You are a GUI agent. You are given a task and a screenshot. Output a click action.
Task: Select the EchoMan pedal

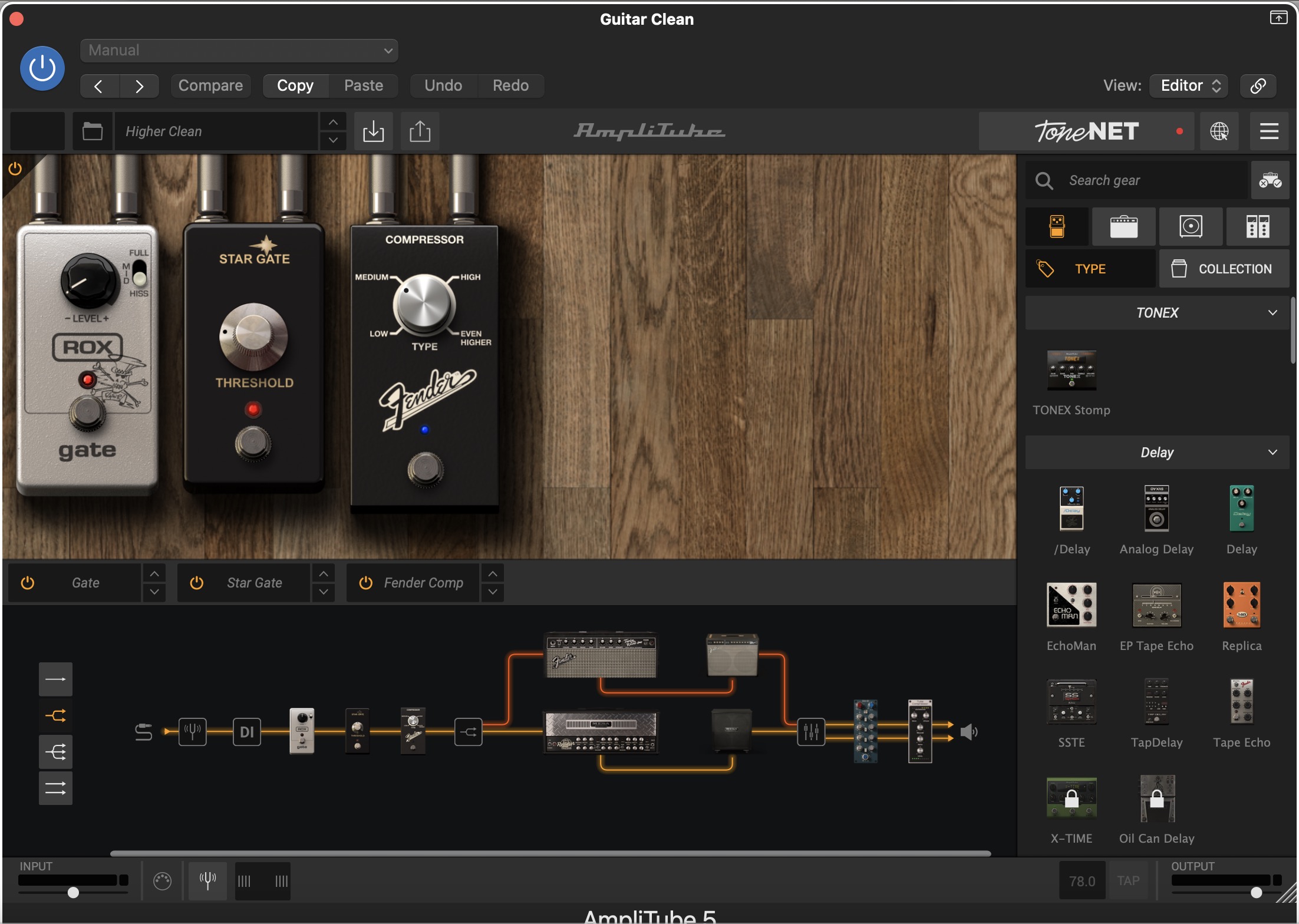coord(1071,605)
